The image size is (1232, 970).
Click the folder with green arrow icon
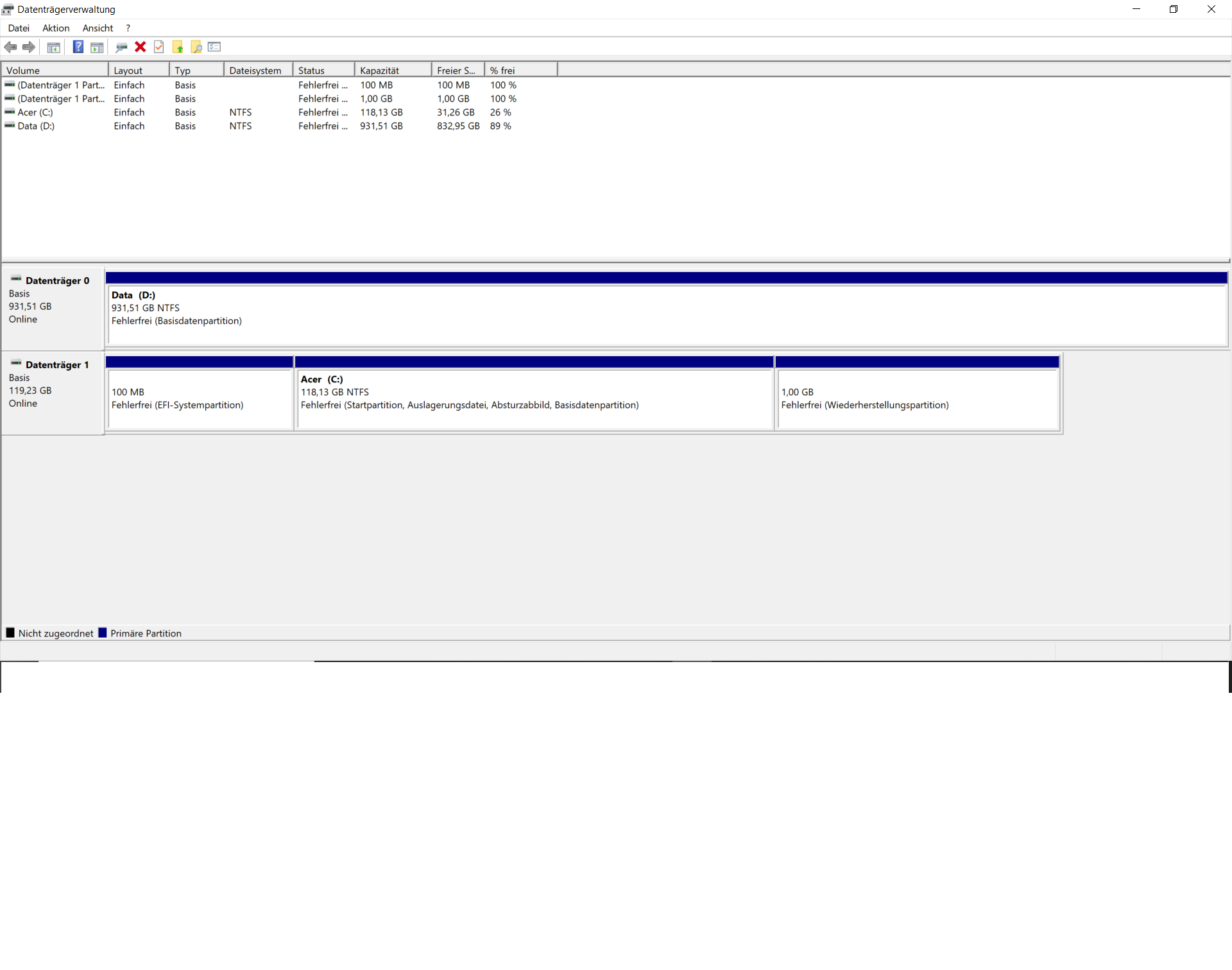[x=178, y=47]
